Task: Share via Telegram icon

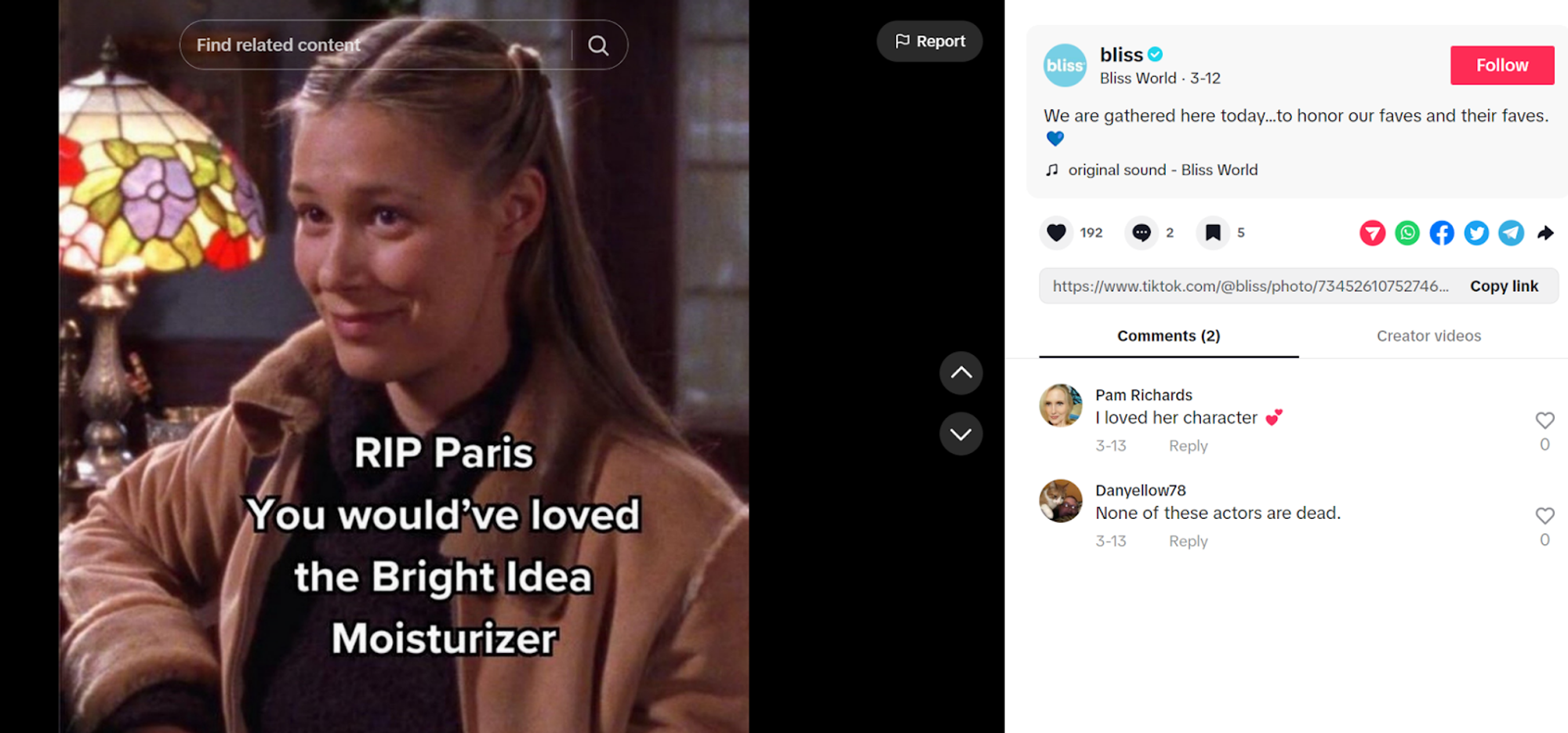Action: point(1511,233)
